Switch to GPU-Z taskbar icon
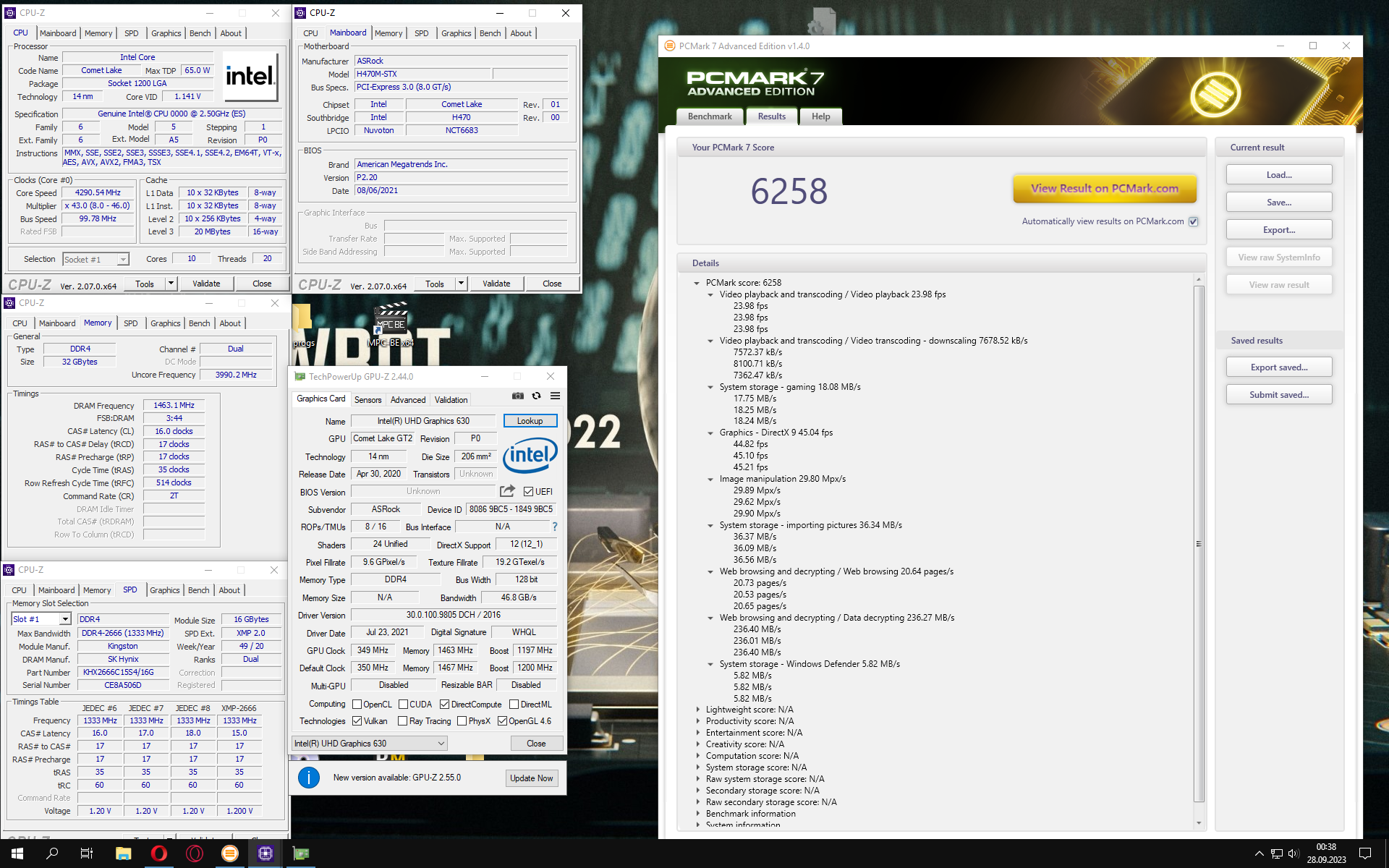The width and height of the screenshot is (1389, 868). [301, 854]
